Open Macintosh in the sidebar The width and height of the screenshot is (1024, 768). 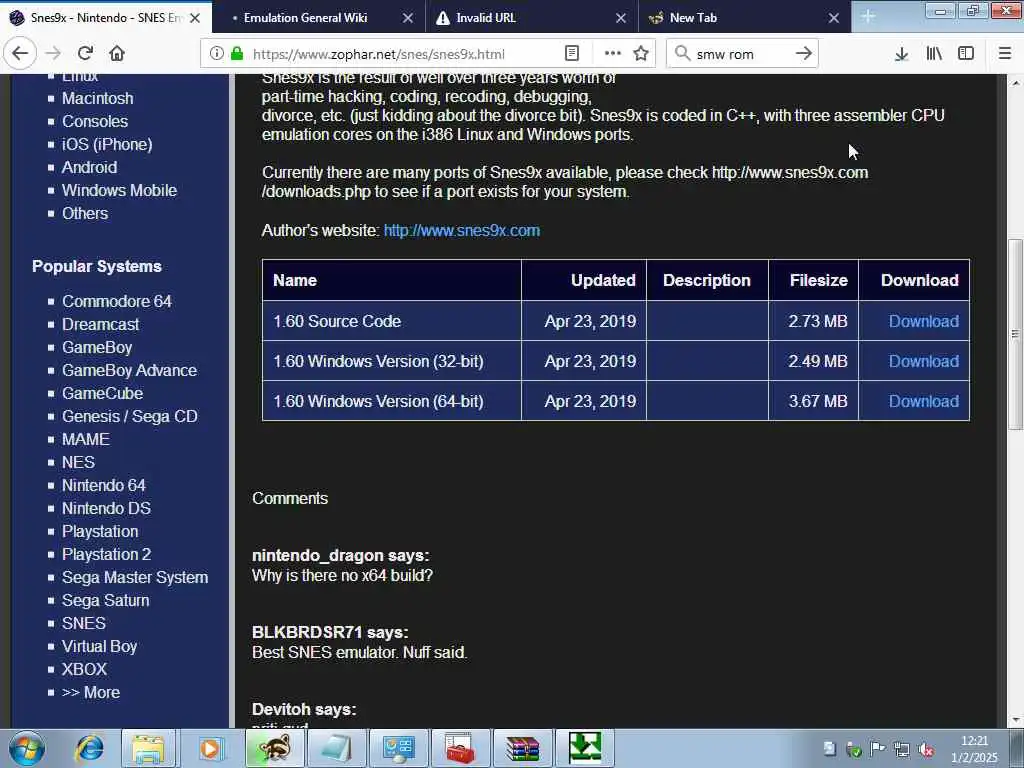point(97,98)
